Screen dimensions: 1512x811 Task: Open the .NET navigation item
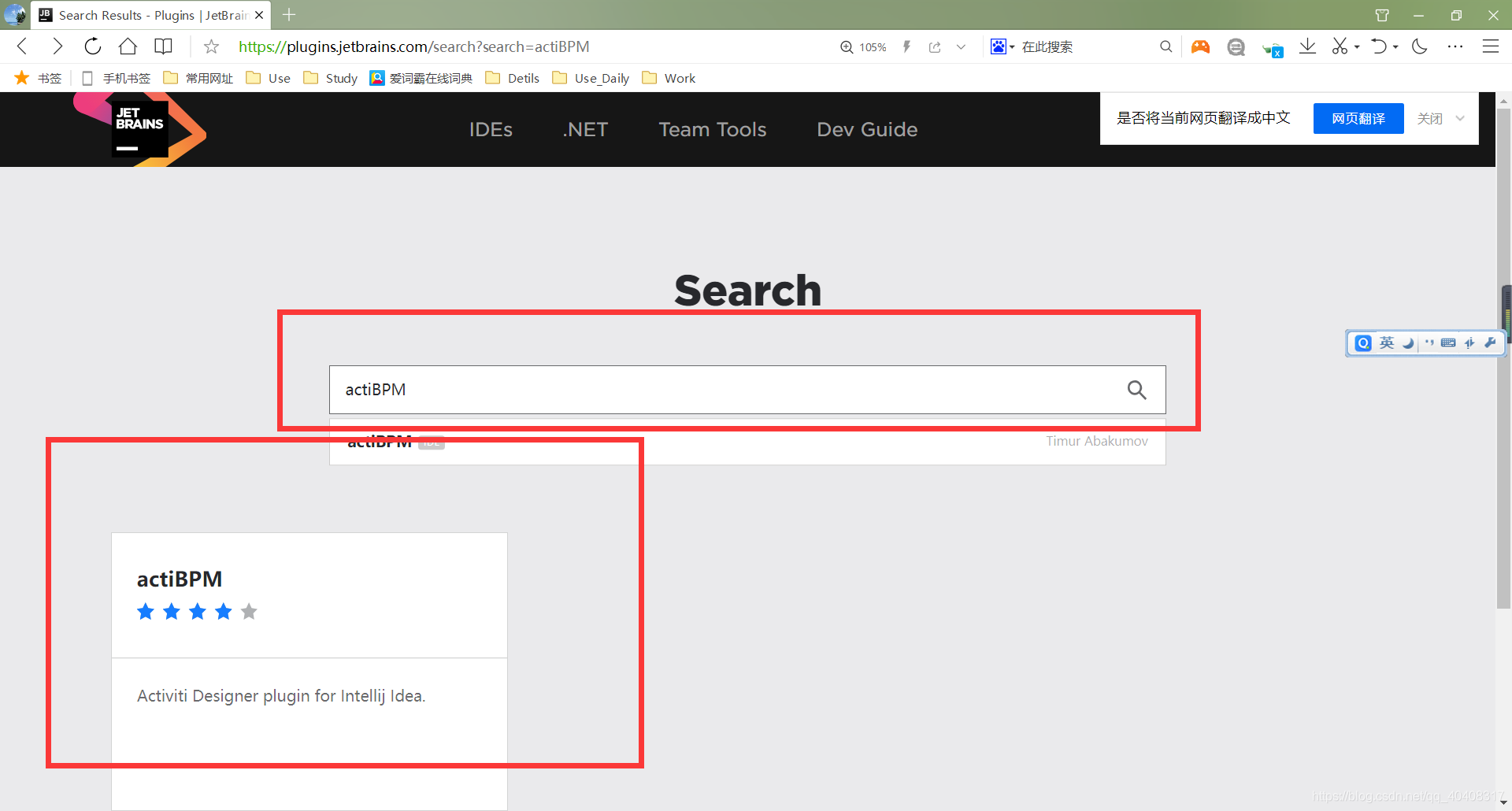click(x=585, y=129)
